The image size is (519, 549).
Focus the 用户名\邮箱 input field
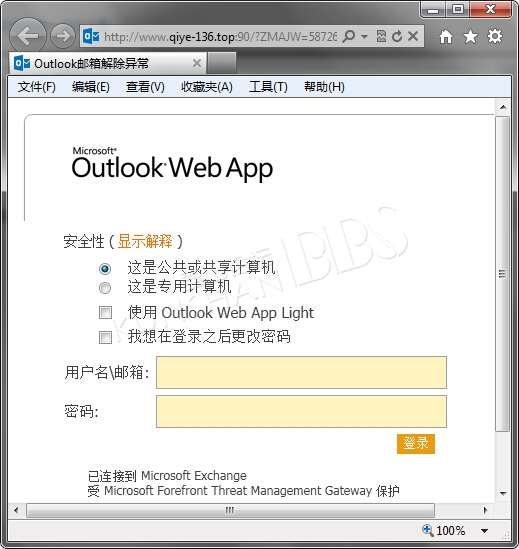(301, 373)
